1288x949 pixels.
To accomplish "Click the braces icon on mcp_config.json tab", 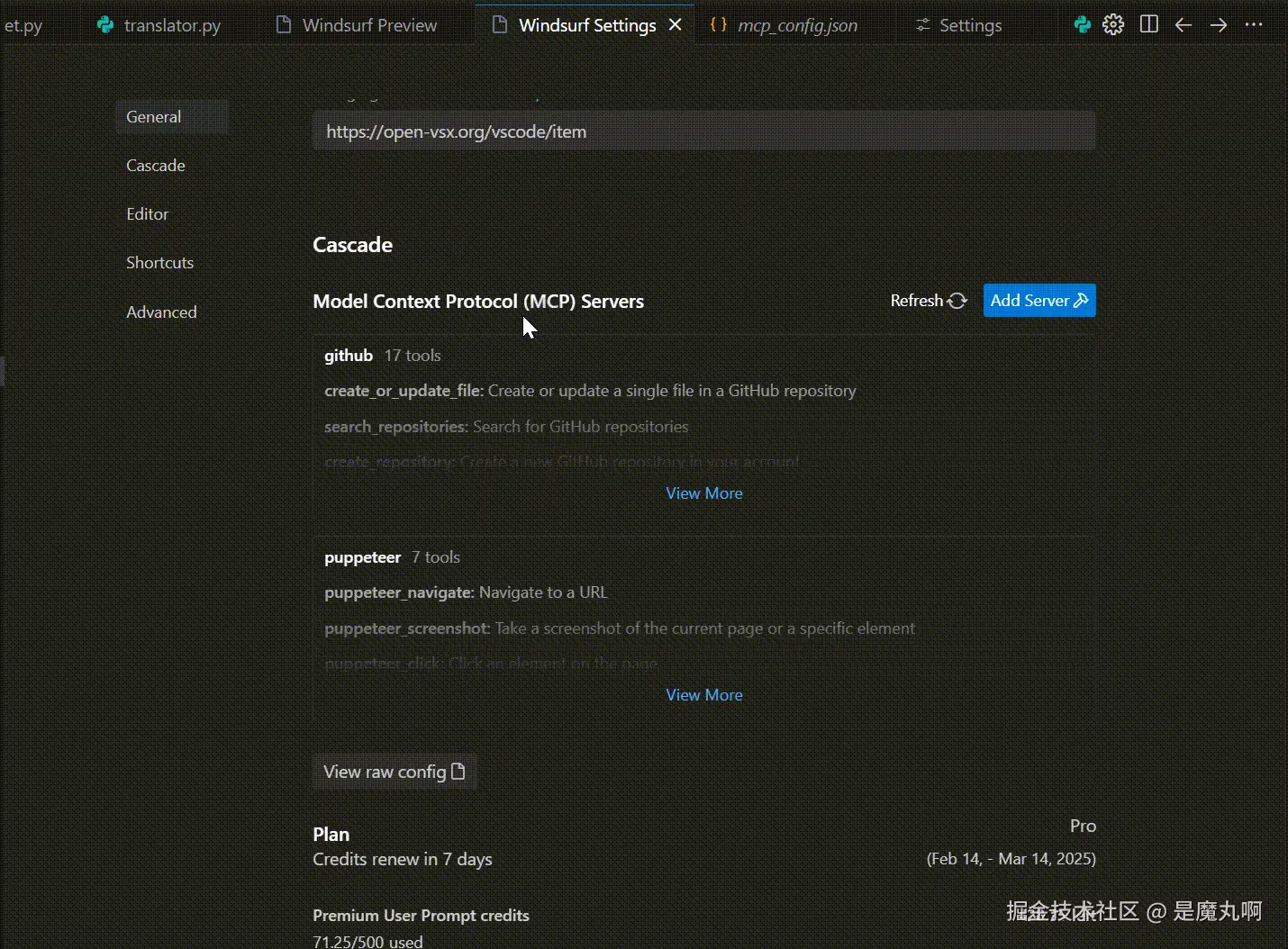I will tap(719, 24).
